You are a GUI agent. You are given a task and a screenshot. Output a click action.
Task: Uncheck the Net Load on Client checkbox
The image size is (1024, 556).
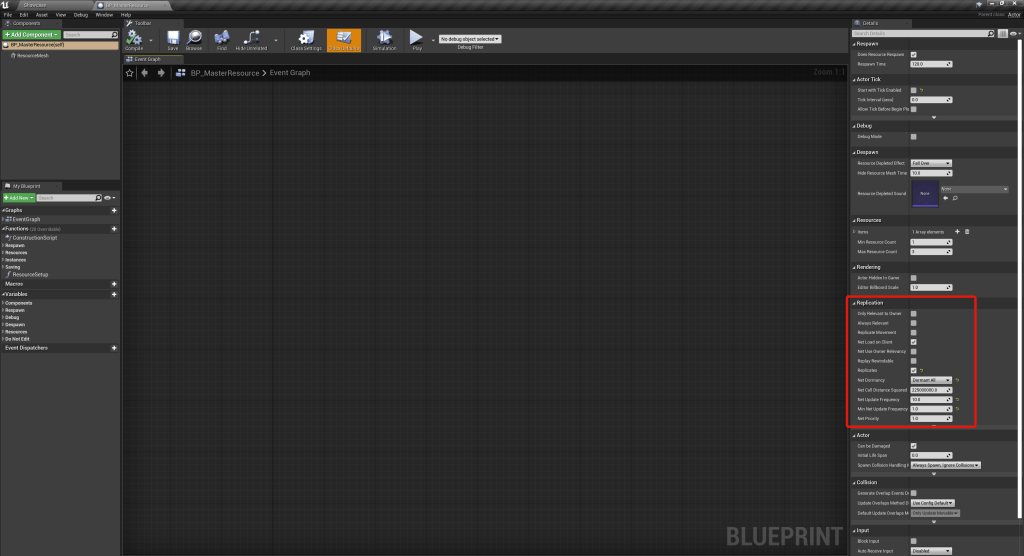point(914,342)
